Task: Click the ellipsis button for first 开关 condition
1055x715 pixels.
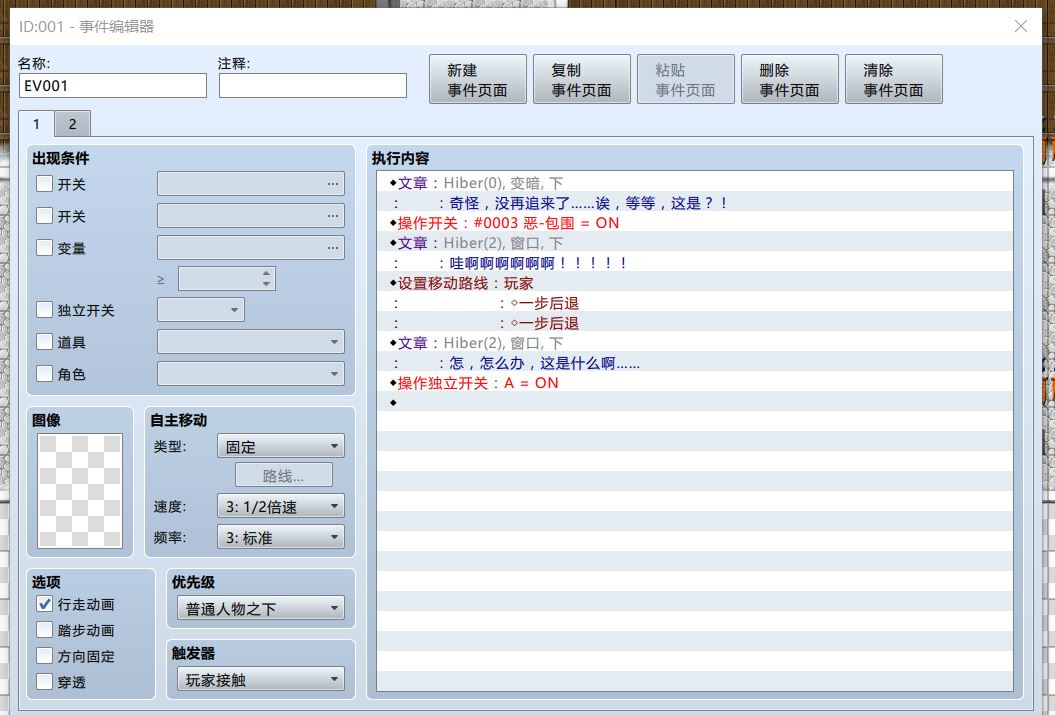Action: pyautogui.click(x=333, y=184)
